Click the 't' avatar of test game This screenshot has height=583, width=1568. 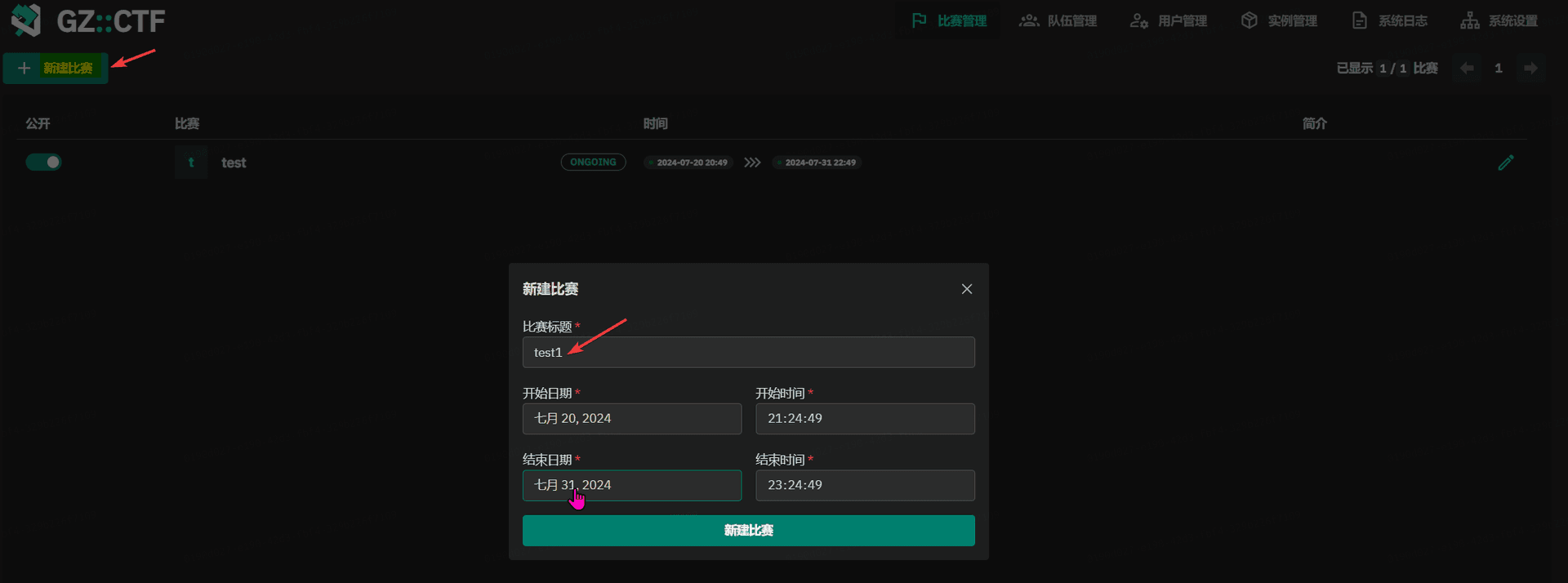191,162
